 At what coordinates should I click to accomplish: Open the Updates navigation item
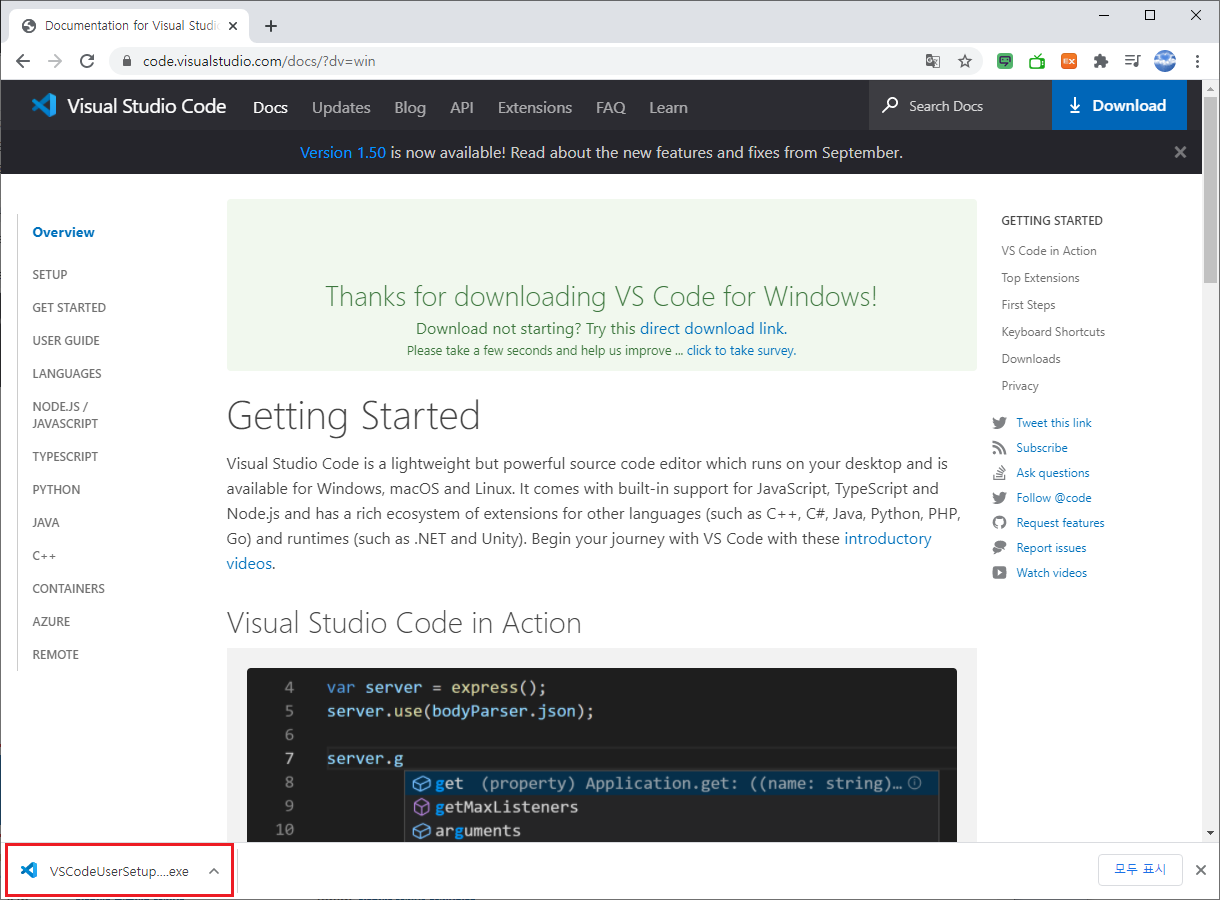coord(341,108)
